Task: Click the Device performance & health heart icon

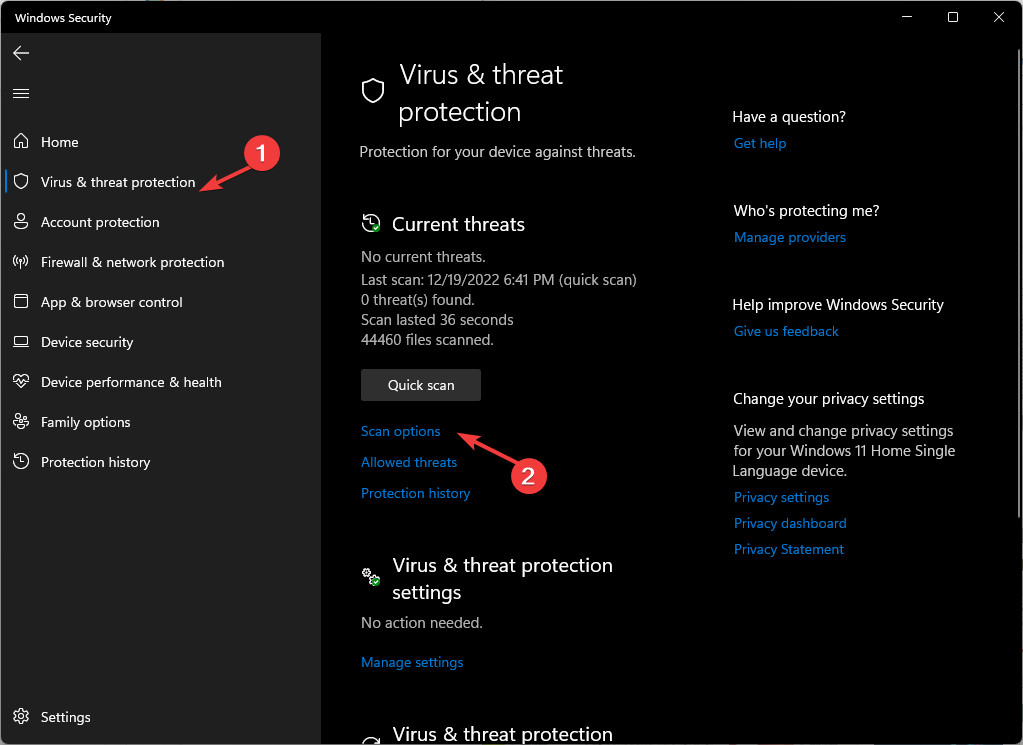Action: tap(20, 381)
